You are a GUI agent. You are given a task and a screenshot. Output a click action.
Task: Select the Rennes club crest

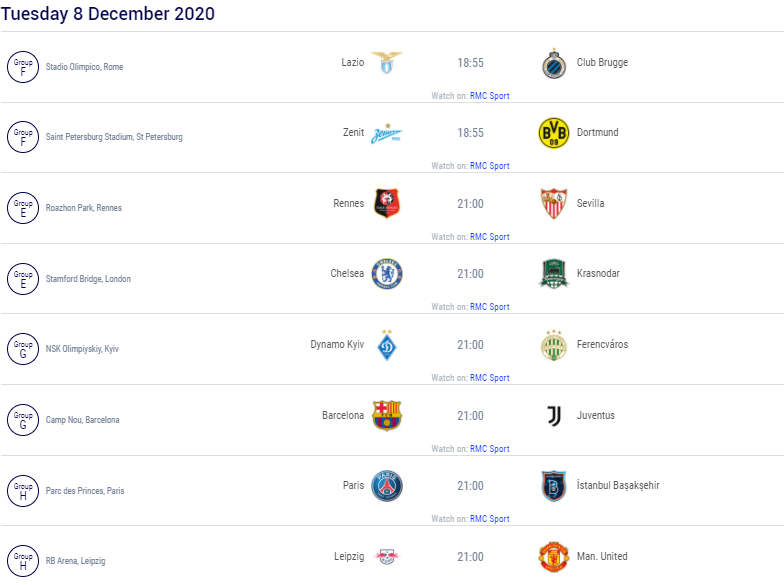(386, 204)
